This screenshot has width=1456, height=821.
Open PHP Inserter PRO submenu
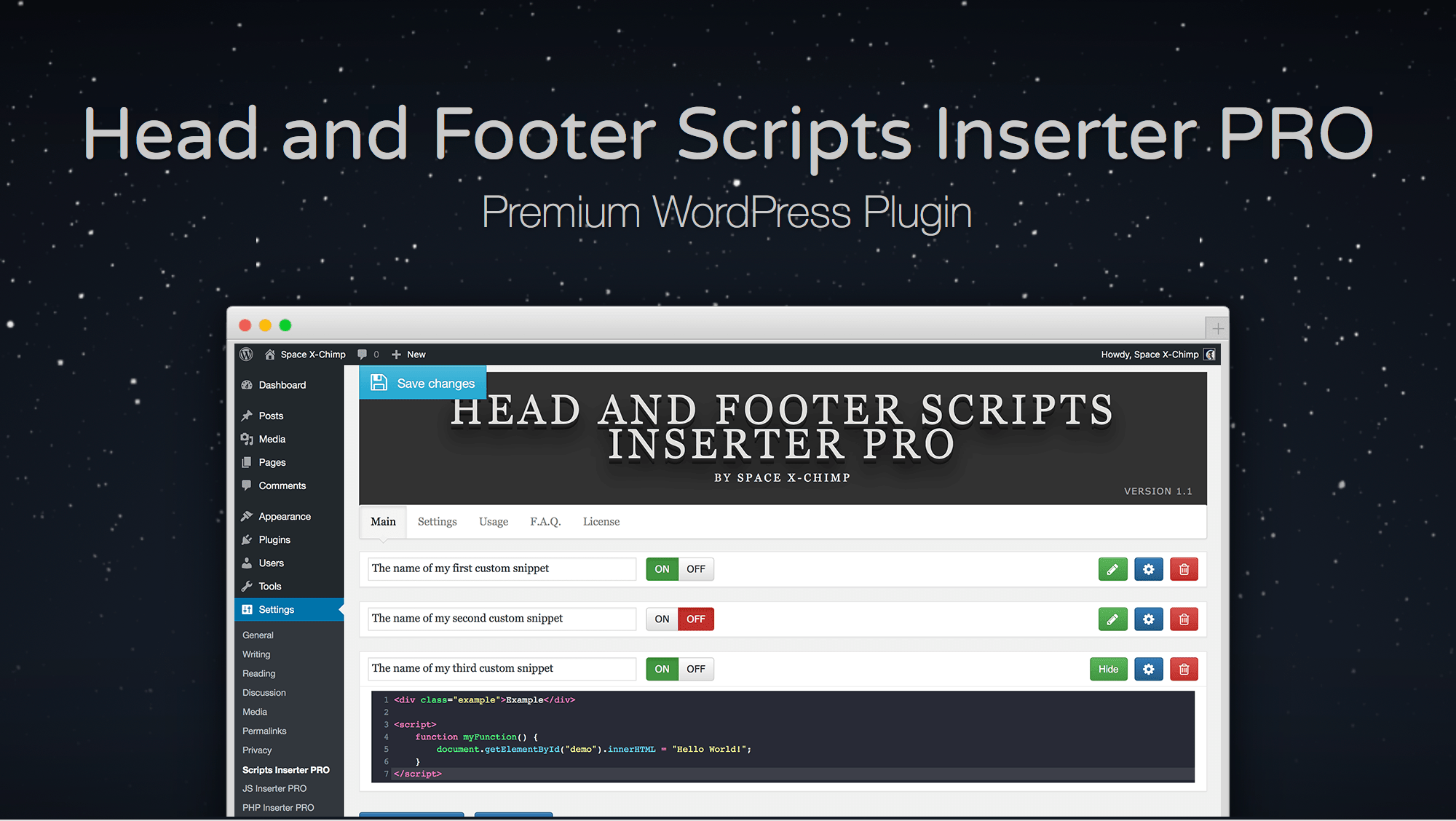(278, 808)
